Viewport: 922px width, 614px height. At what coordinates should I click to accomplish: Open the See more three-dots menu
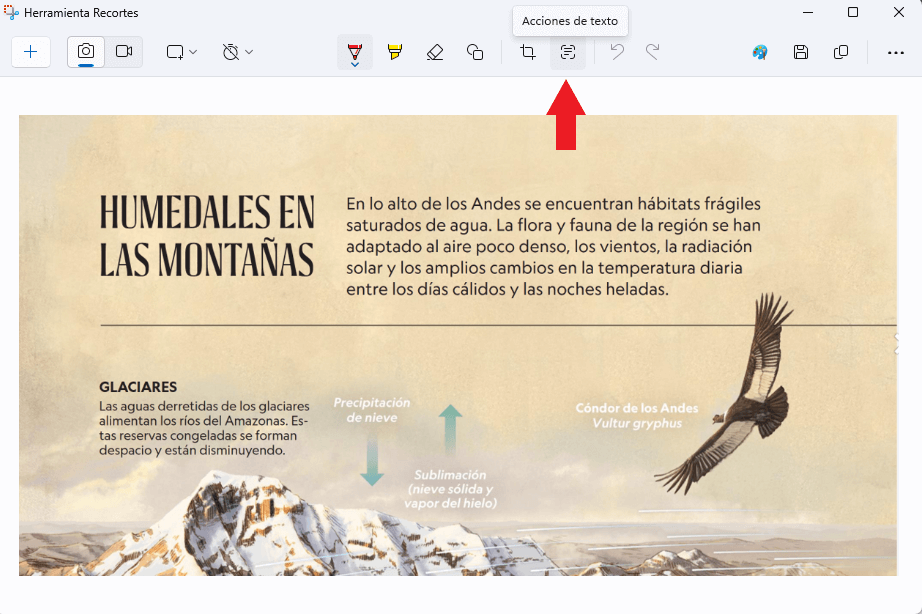coord(896,52)
